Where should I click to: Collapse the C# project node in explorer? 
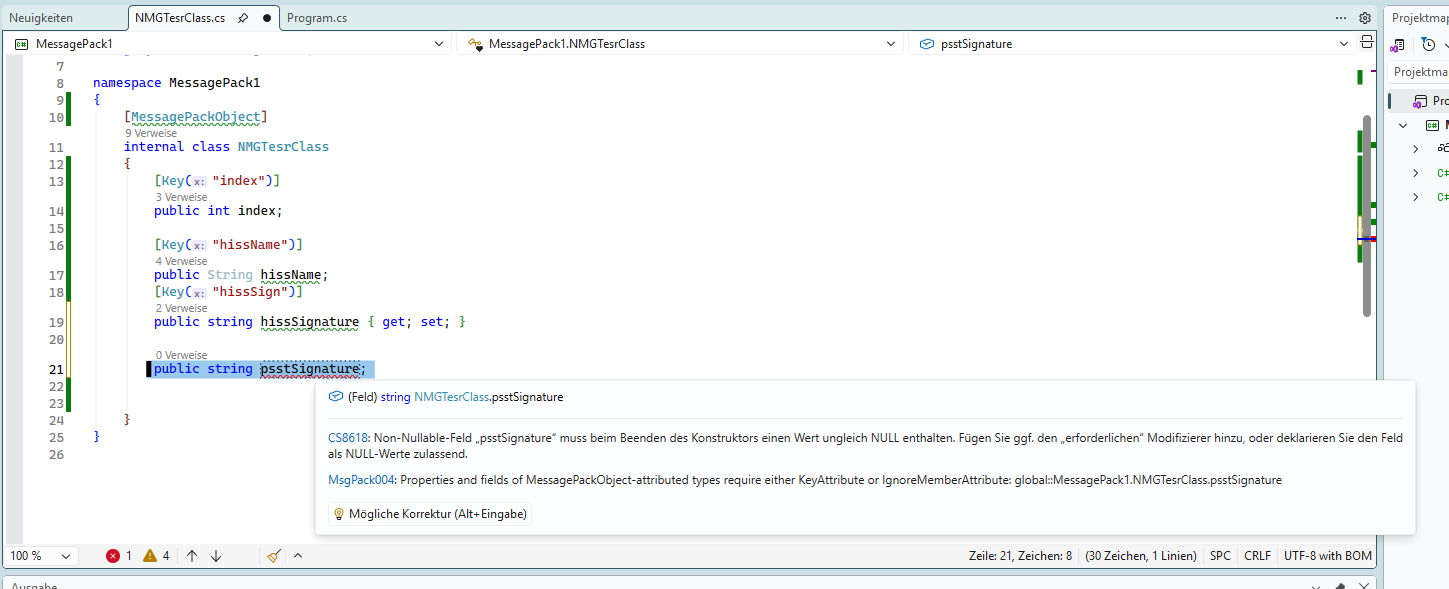(x=1403, y=125)
